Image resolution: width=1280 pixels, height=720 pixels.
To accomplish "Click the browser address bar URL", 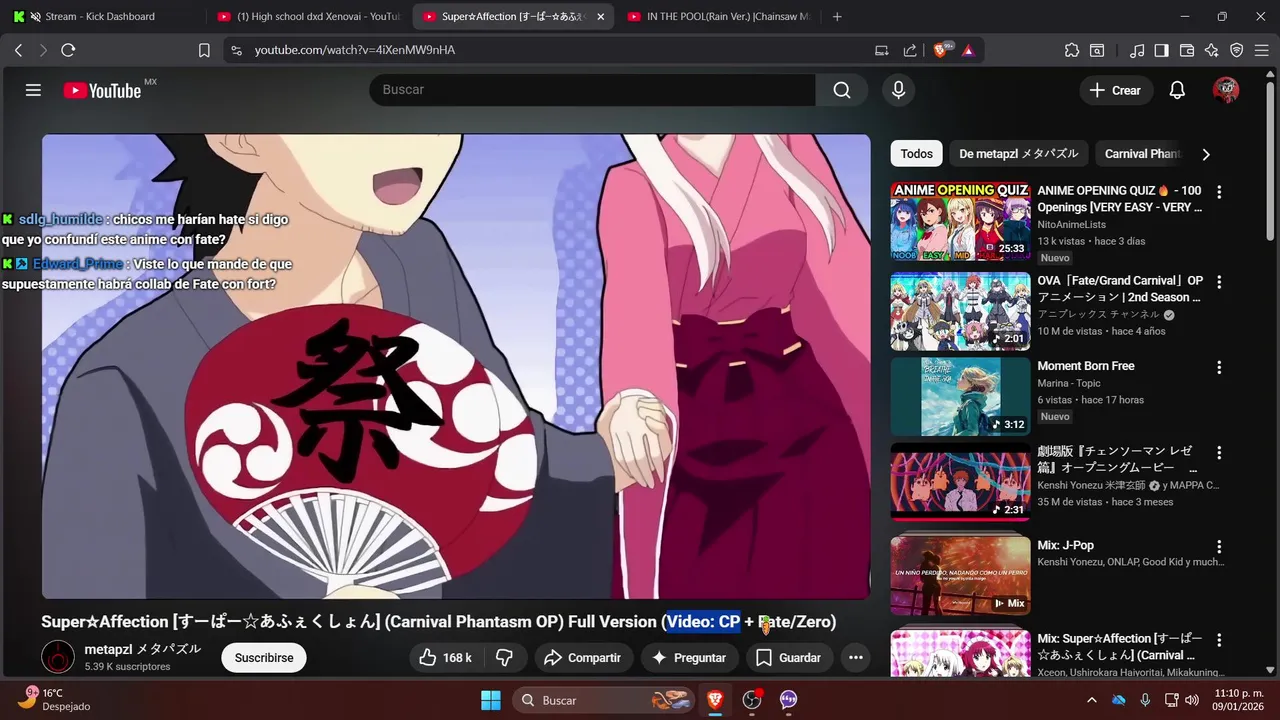I will pos(355,50).
